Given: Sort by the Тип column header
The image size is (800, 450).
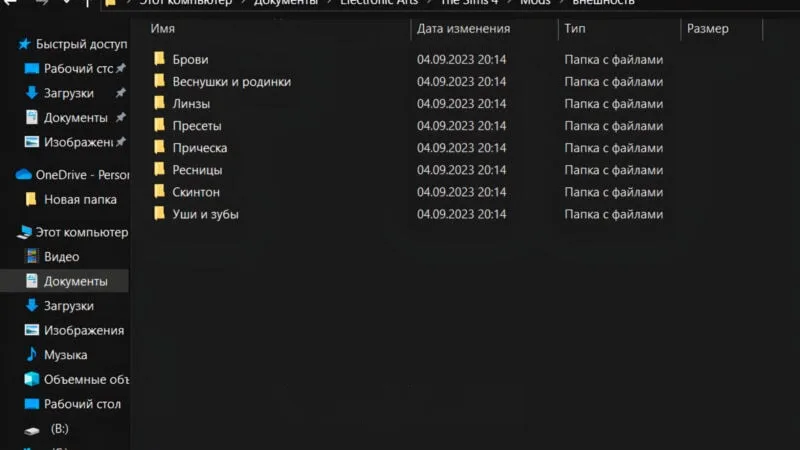Looking at the screenshot, I should [574, 29].
